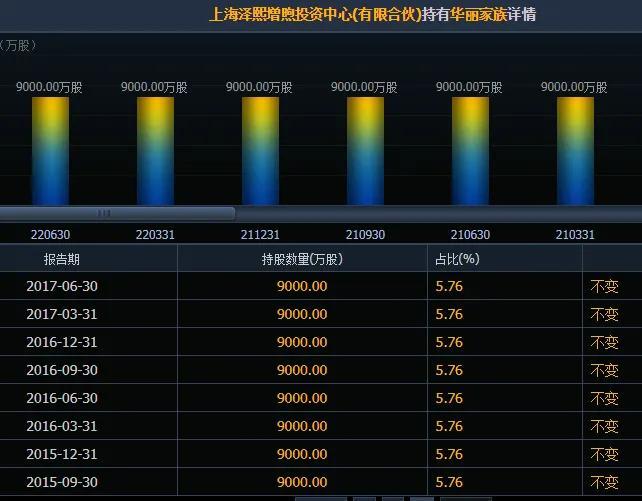Click the 210930 axis date label

tap(365, 235)
